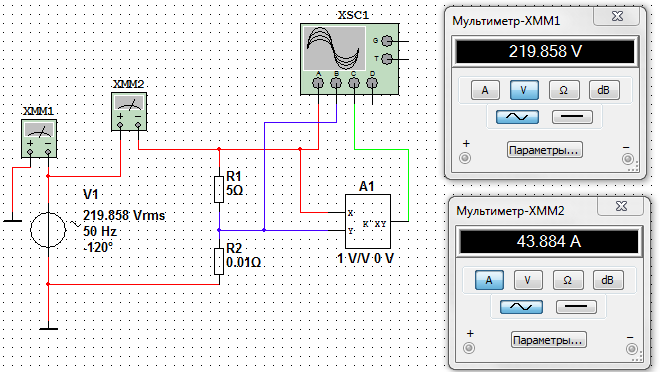Image resolution: width=660 pixels, height=372 pixels.
Task: Select the V1 AC voltage source symbol
Action: [48, 230]
